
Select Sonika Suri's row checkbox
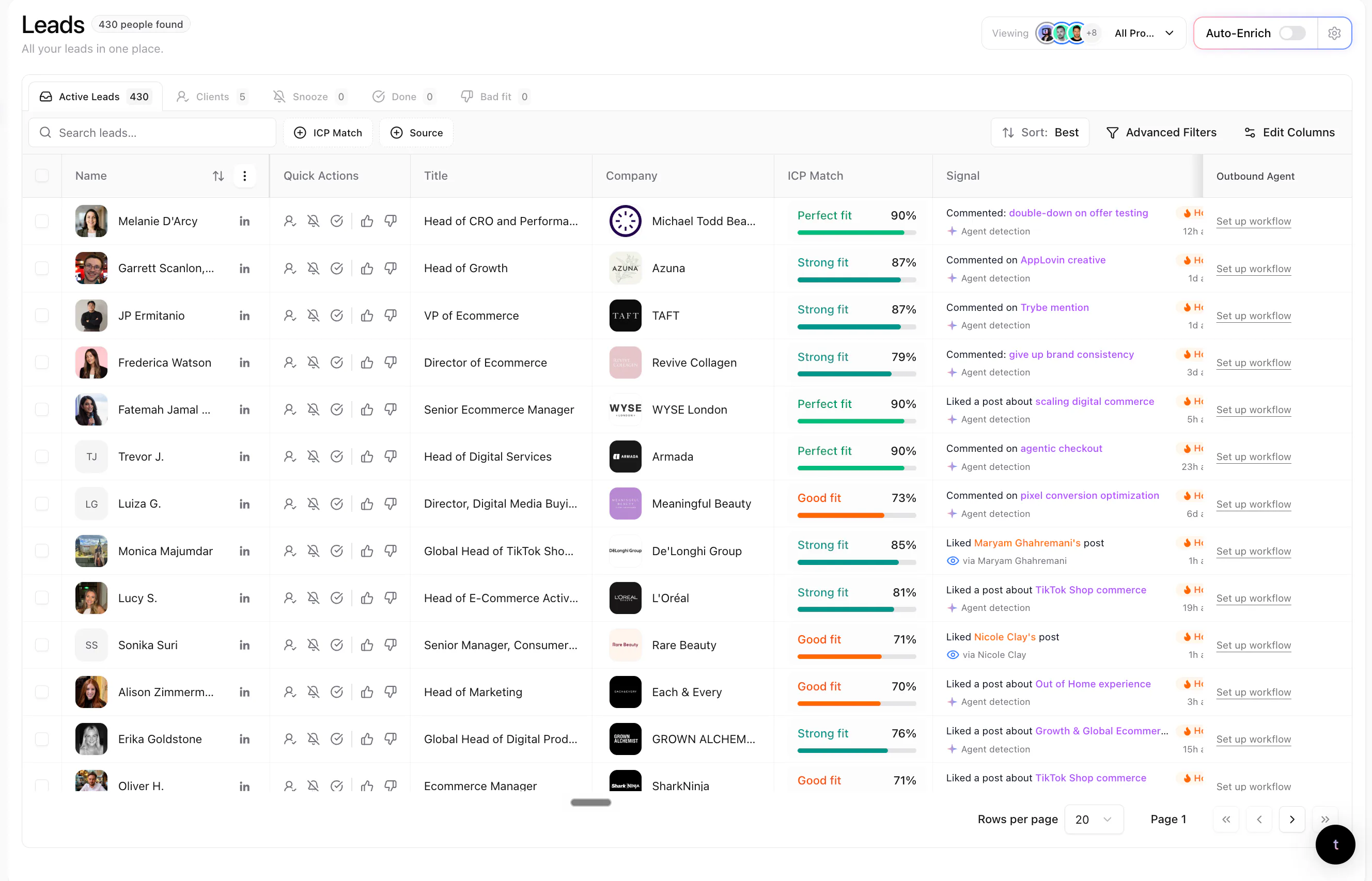(42, 644)
